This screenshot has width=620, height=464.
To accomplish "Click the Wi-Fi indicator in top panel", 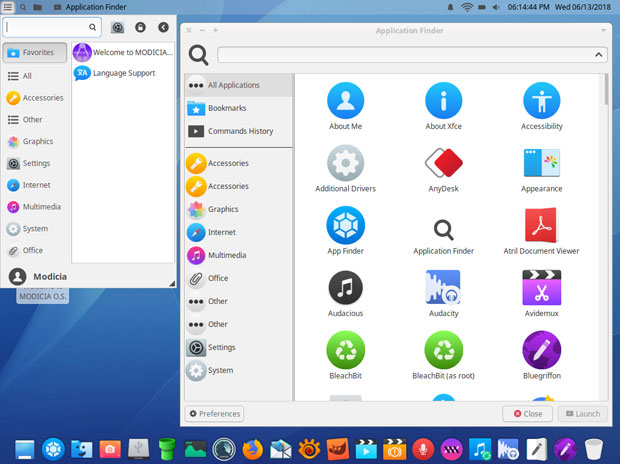I will 467,7.
